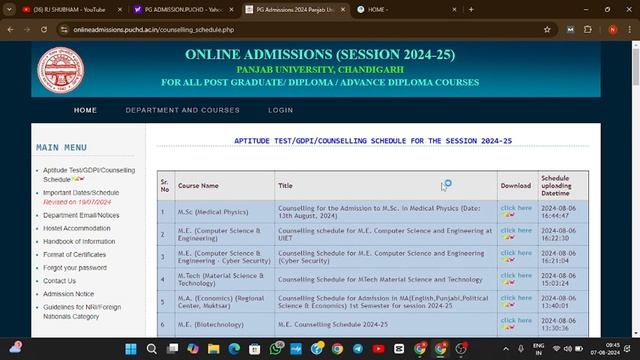The height and width of the screenshot is (360, 640).
Task: Click 'click here' for M.A. (Economics) Muktsar row
Action: 516,298
